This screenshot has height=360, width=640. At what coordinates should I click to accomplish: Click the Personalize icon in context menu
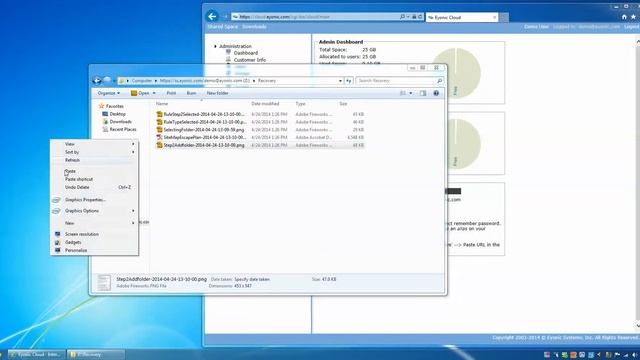pyautogui.click(x=58, y=250)
